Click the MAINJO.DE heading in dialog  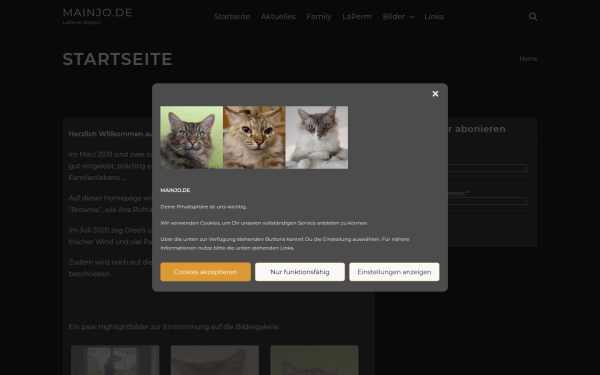pos(175,190)
